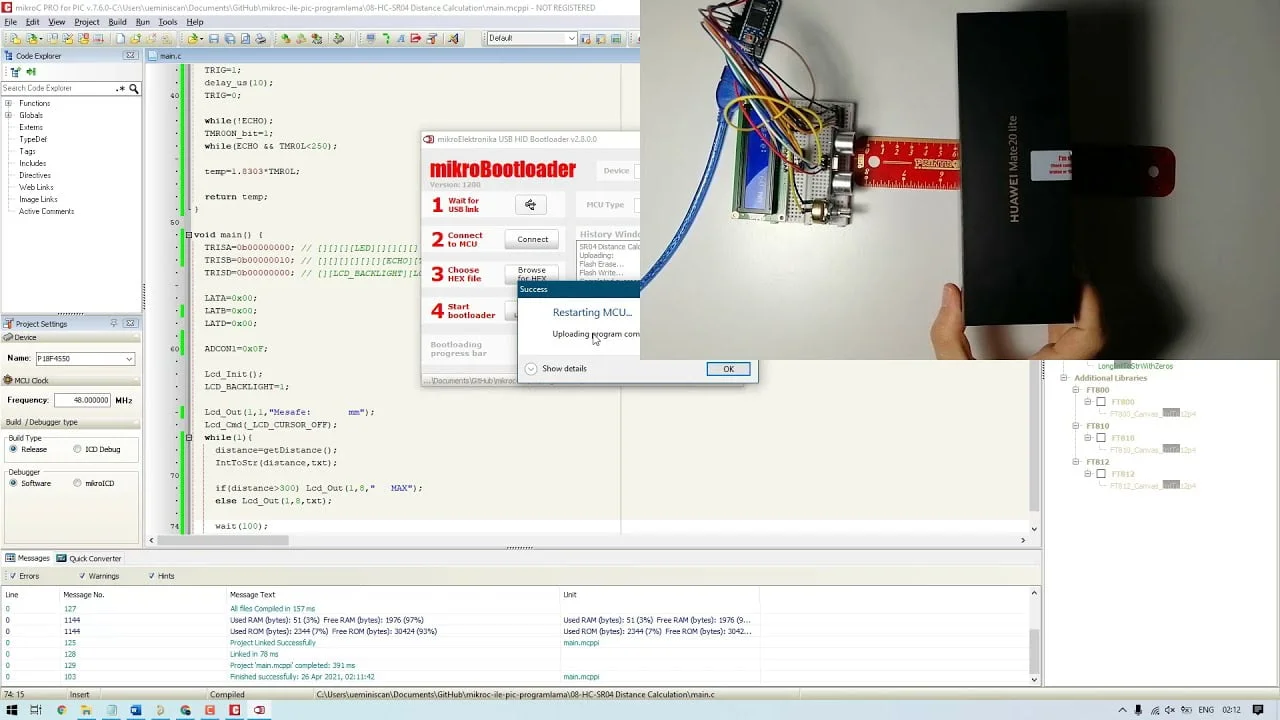Image resolution: width=1280 pixels, height=720 pixels.
Task: Open the Build menu
Action: point(117,22)
